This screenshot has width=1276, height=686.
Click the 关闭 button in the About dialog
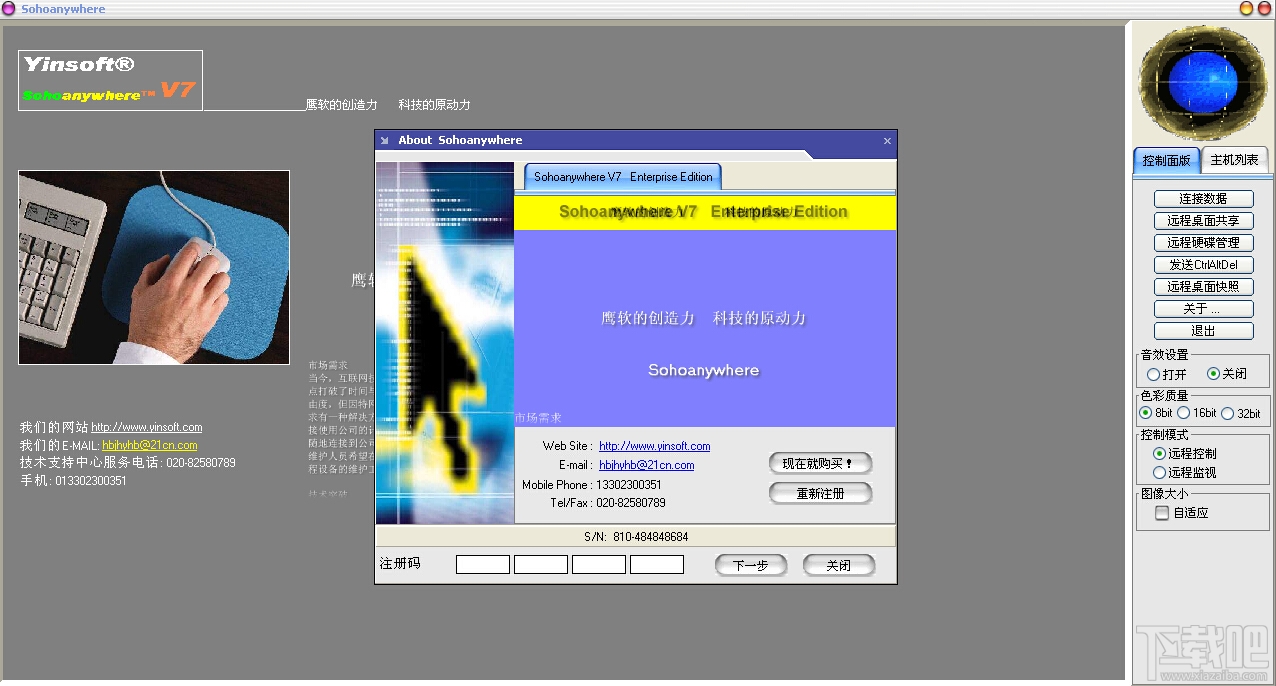(x=838, y=566)
